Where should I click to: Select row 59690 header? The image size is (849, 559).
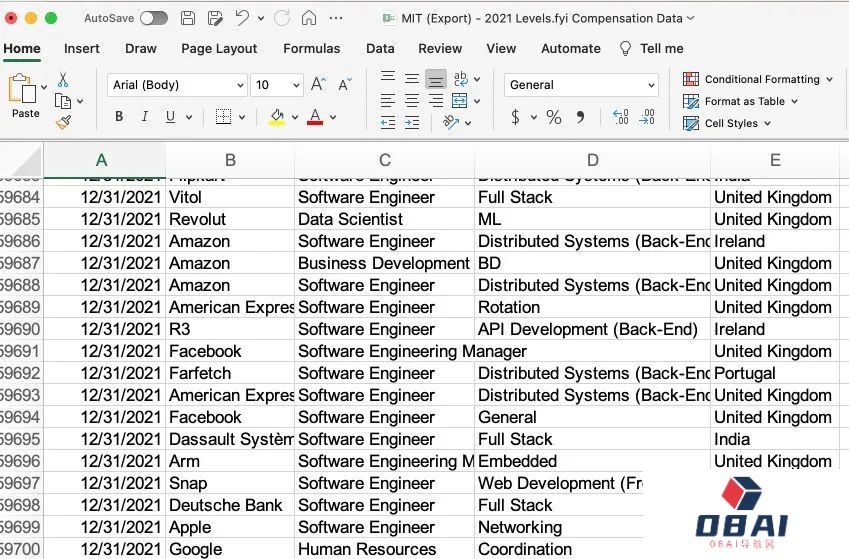pyautogui.click(x=21, y=329)
